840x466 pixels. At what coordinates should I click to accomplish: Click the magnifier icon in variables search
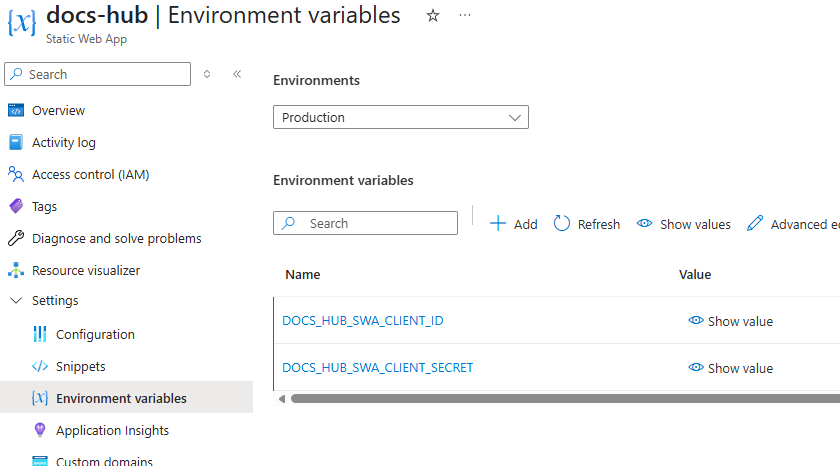pyautogui.click(x=289, y=223)
